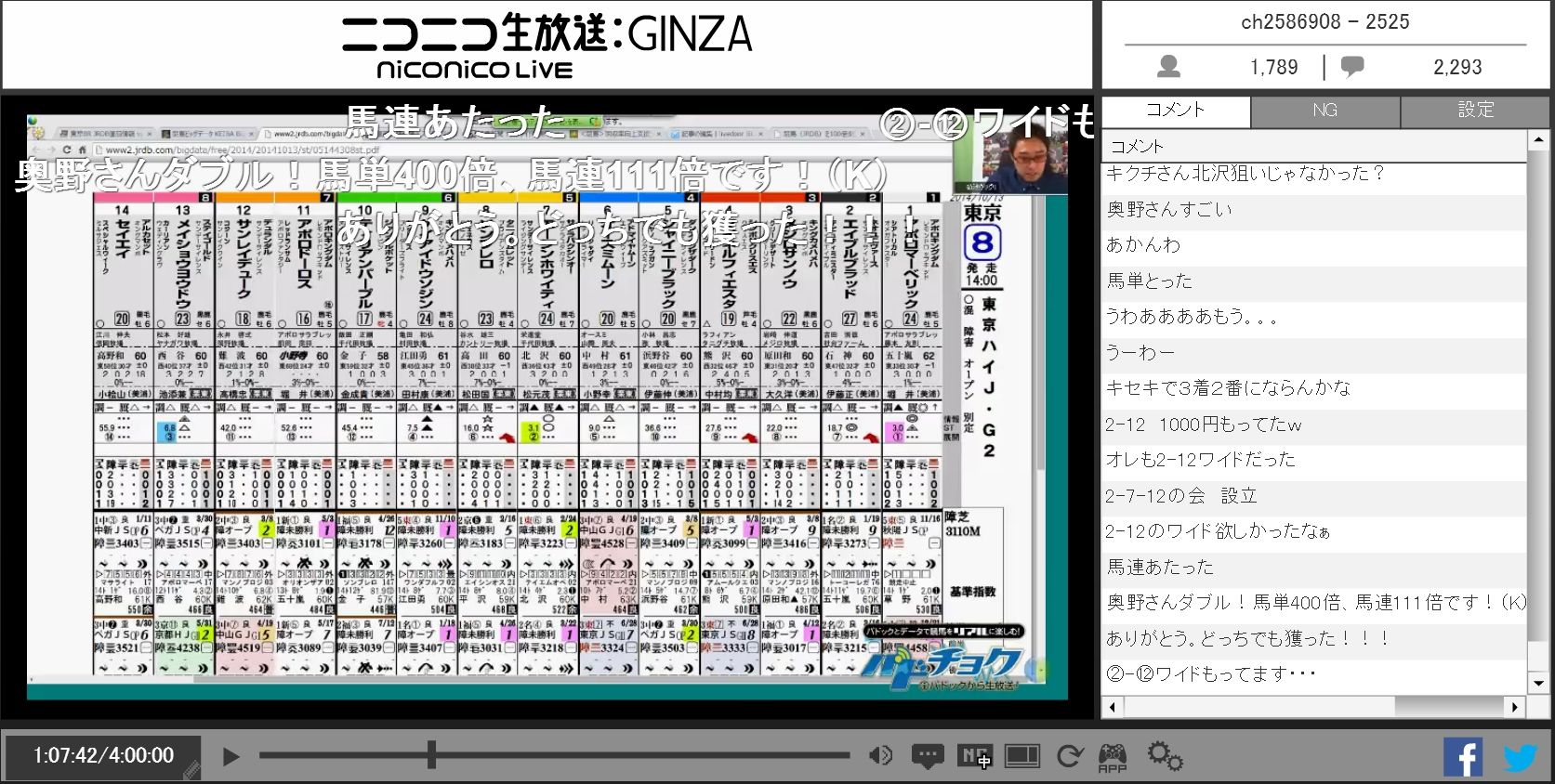Screen dimensions: 1555x784
Task: Share on Twitter
Action: click(1522, 758)
